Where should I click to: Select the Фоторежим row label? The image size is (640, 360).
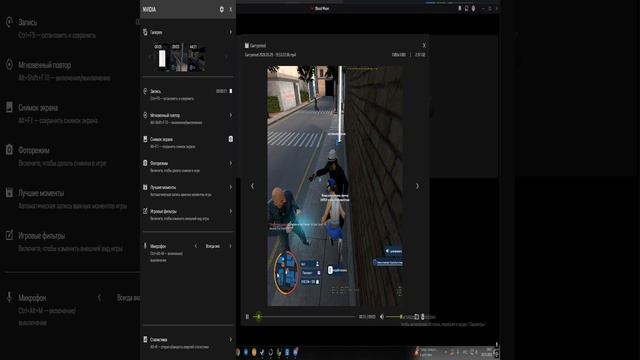click(x=159, y=163)
